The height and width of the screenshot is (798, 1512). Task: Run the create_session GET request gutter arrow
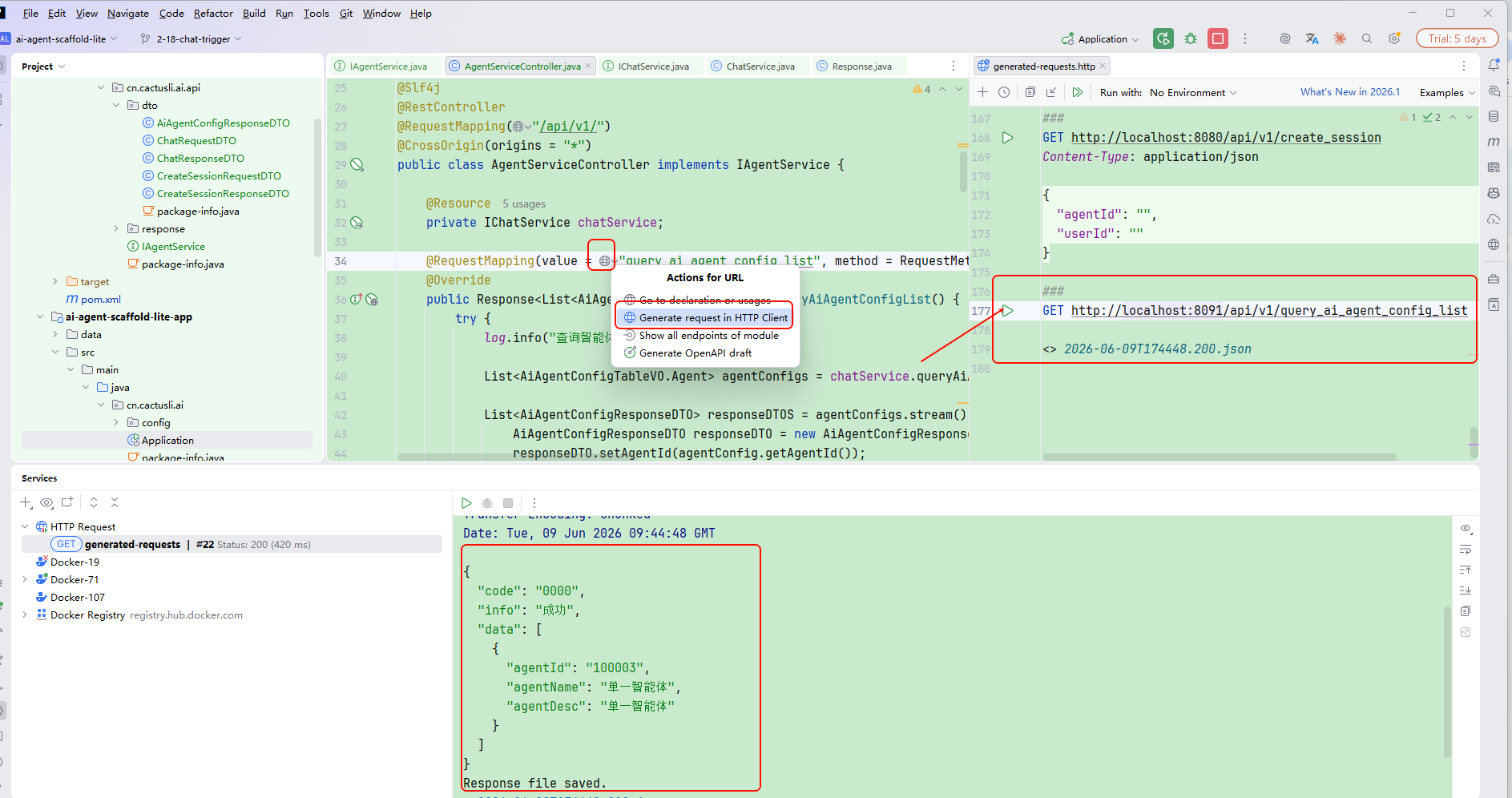(x=1007, y=138)
